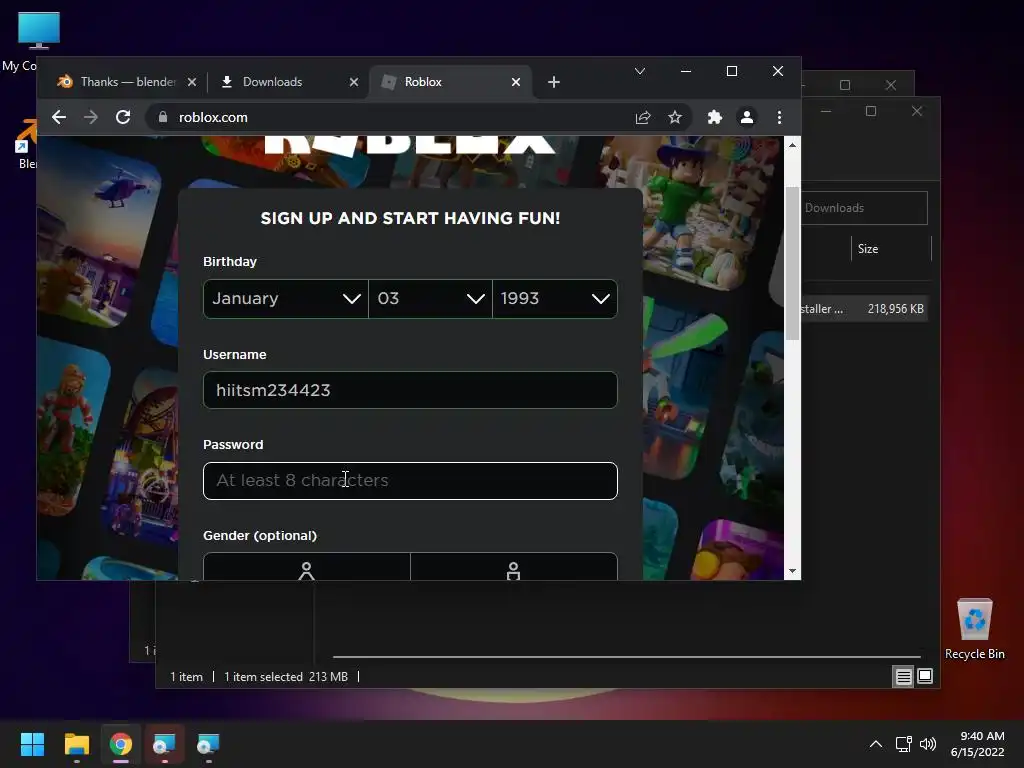Click the installer icon beside Chrome on the taskbar
The width and height of the screenshot is (1024, 768).
click(164, 744)
